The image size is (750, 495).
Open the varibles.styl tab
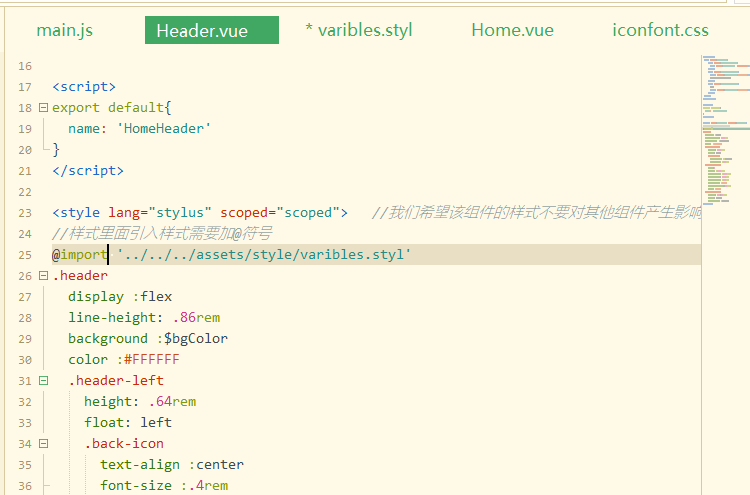point(359,30)
